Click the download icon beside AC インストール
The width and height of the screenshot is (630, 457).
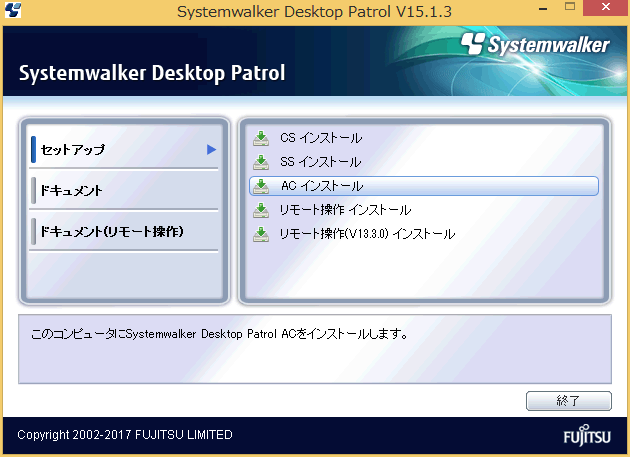(261, 186)
